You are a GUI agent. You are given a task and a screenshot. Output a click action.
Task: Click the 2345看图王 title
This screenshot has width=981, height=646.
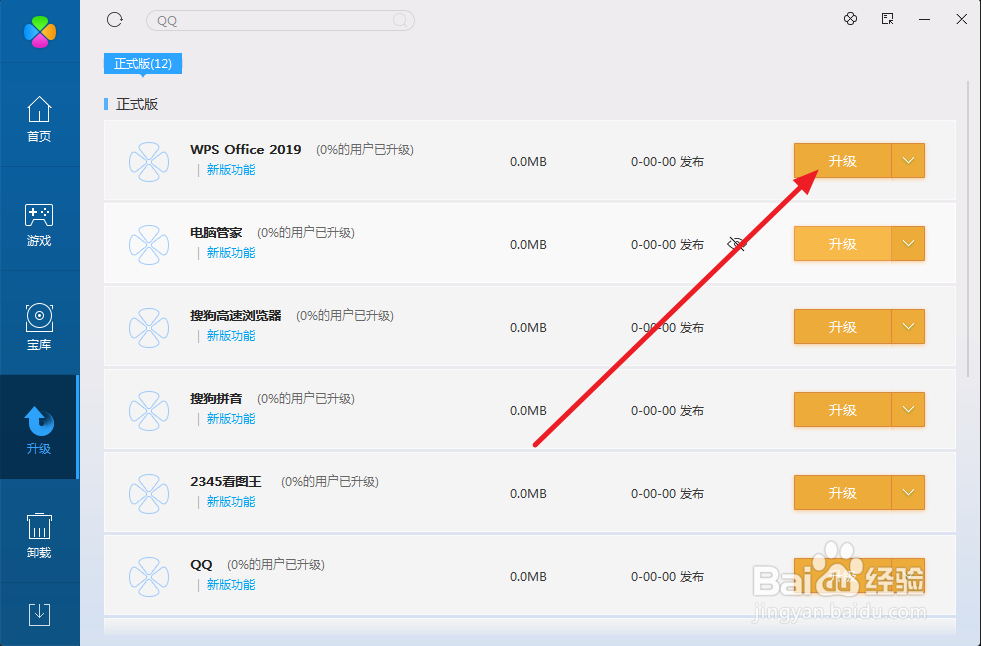coord(226,482)
